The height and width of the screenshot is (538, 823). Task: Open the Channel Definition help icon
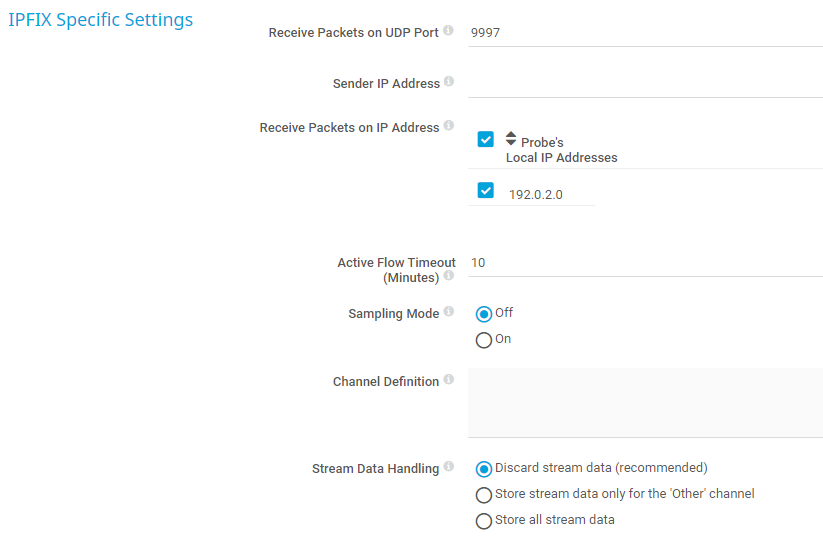449,380
